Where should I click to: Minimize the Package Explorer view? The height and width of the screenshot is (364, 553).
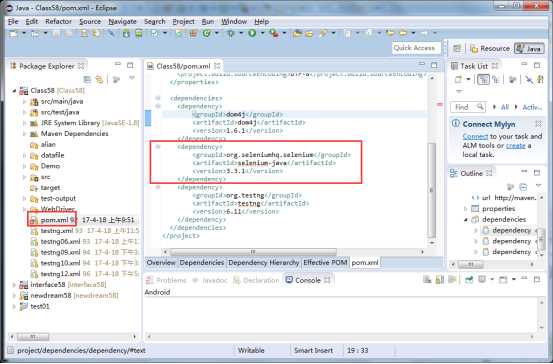point(118,65)
